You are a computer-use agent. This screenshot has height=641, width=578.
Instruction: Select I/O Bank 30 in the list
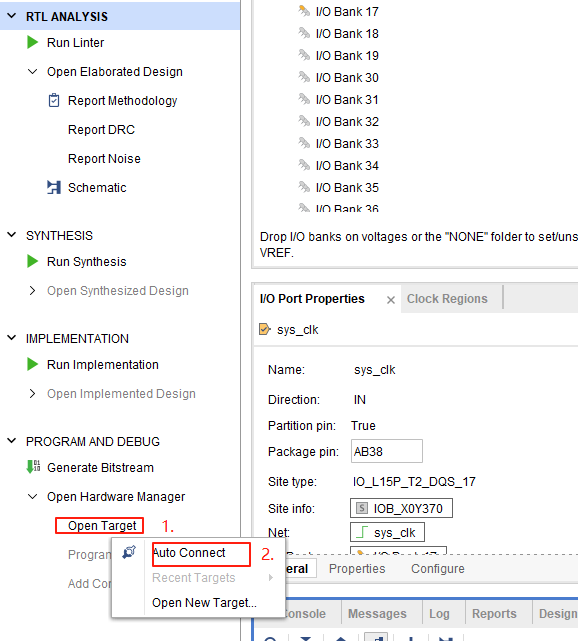click(x=347, y=77)
